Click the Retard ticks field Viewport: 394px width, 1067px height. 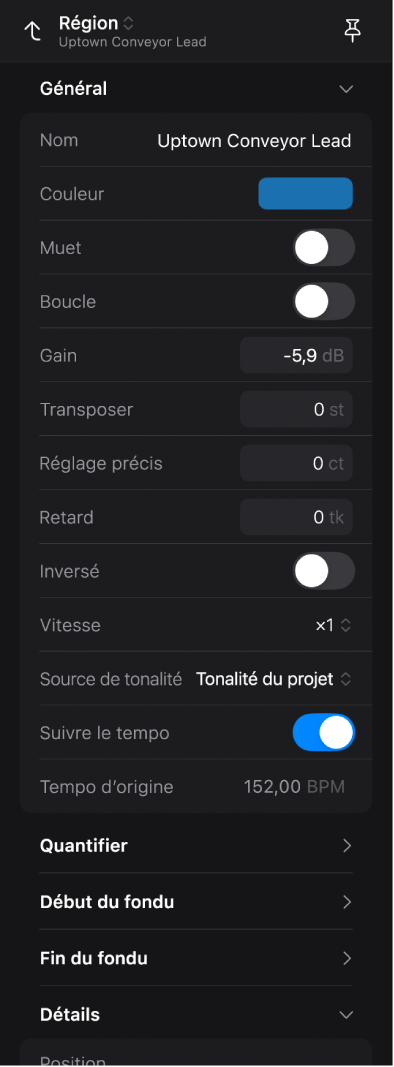(297, 517)
